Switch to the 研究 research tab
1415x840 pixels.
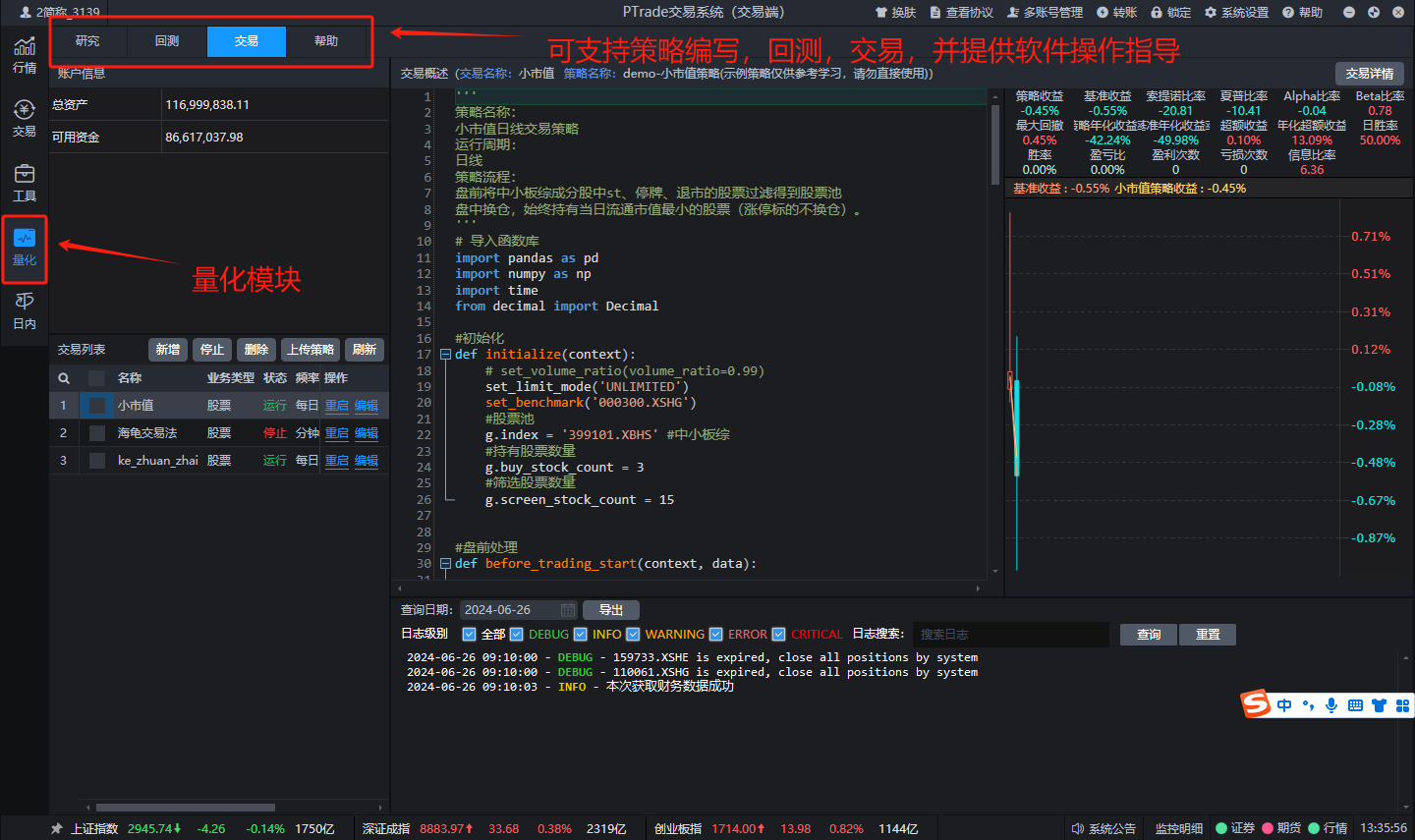pos(87,41)
